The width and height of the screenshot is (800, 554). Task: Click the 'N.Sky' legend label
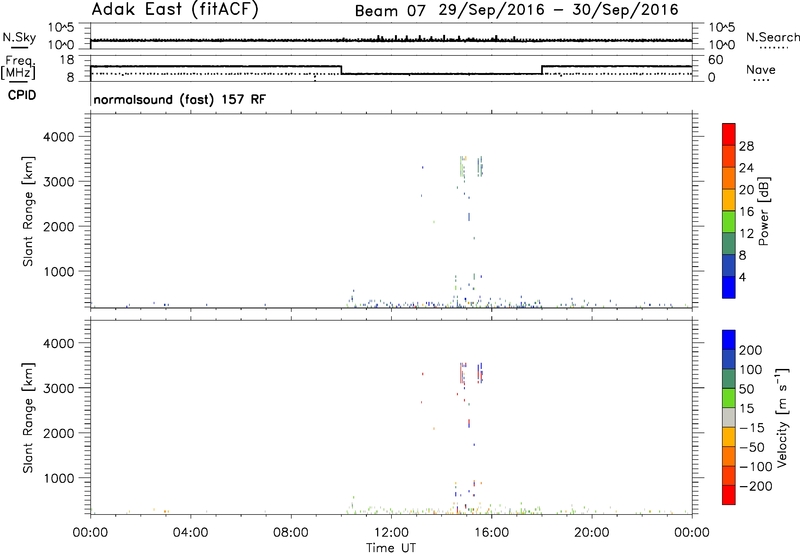pos(19,37)
